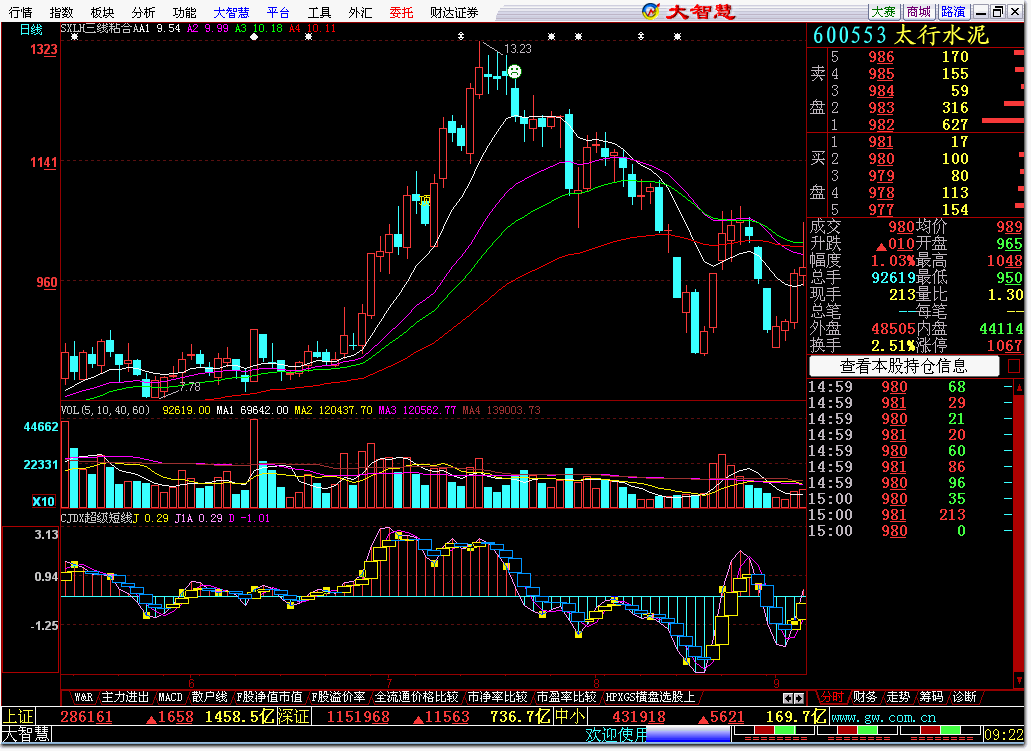1031x751 pixels.
Task: Open the 工具 menu
Action: pos(320,12)
